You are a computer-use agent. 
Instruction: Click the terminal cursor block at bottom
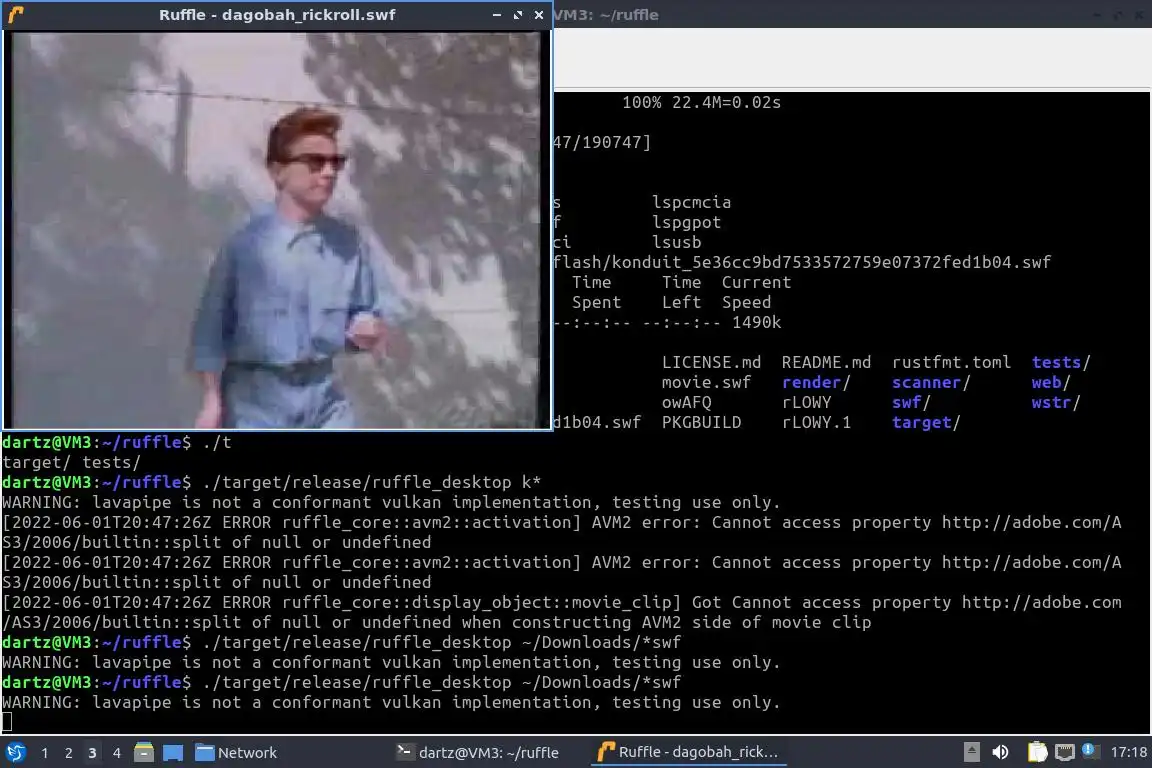7,722
